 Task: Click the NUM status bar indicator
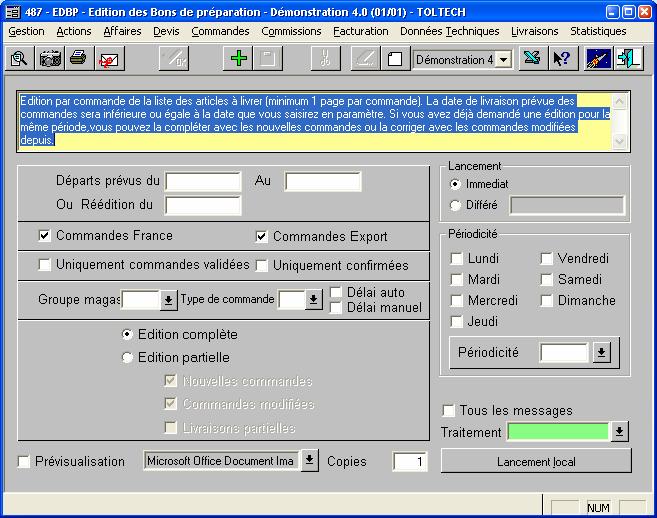tap(598, 508)
